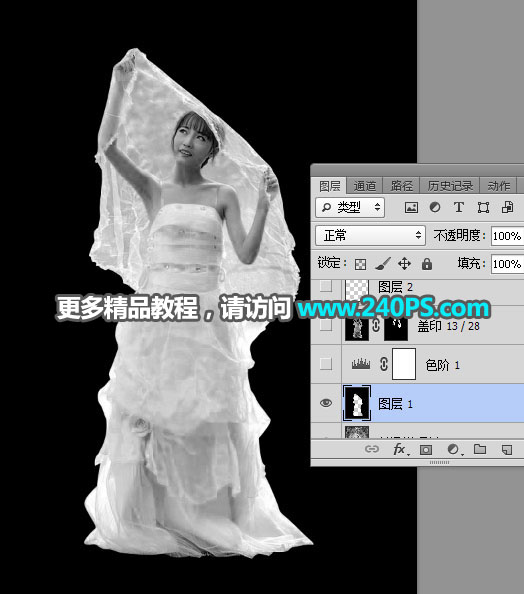Switch to the 历史记录 (History) tab
524x594 pixels.
(x=450, y=186)
